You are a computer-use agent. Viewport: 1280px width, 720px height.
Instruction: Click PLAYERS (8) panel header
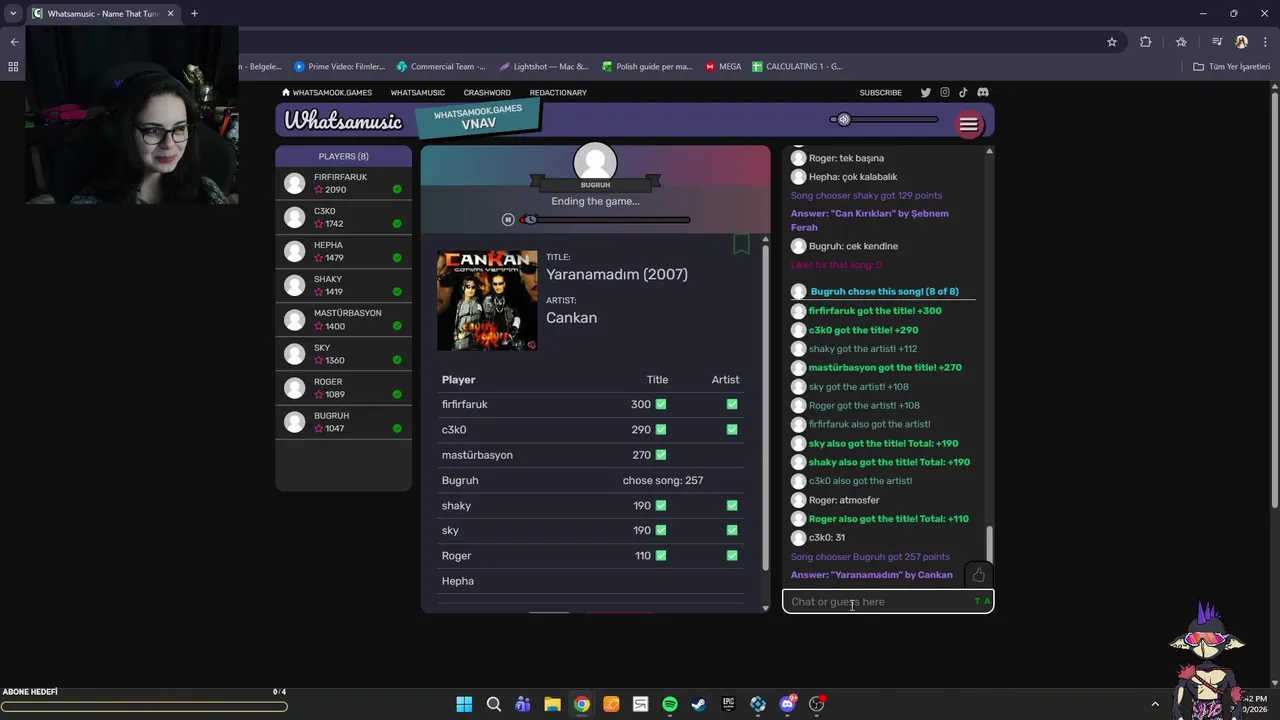pos(343,156)
